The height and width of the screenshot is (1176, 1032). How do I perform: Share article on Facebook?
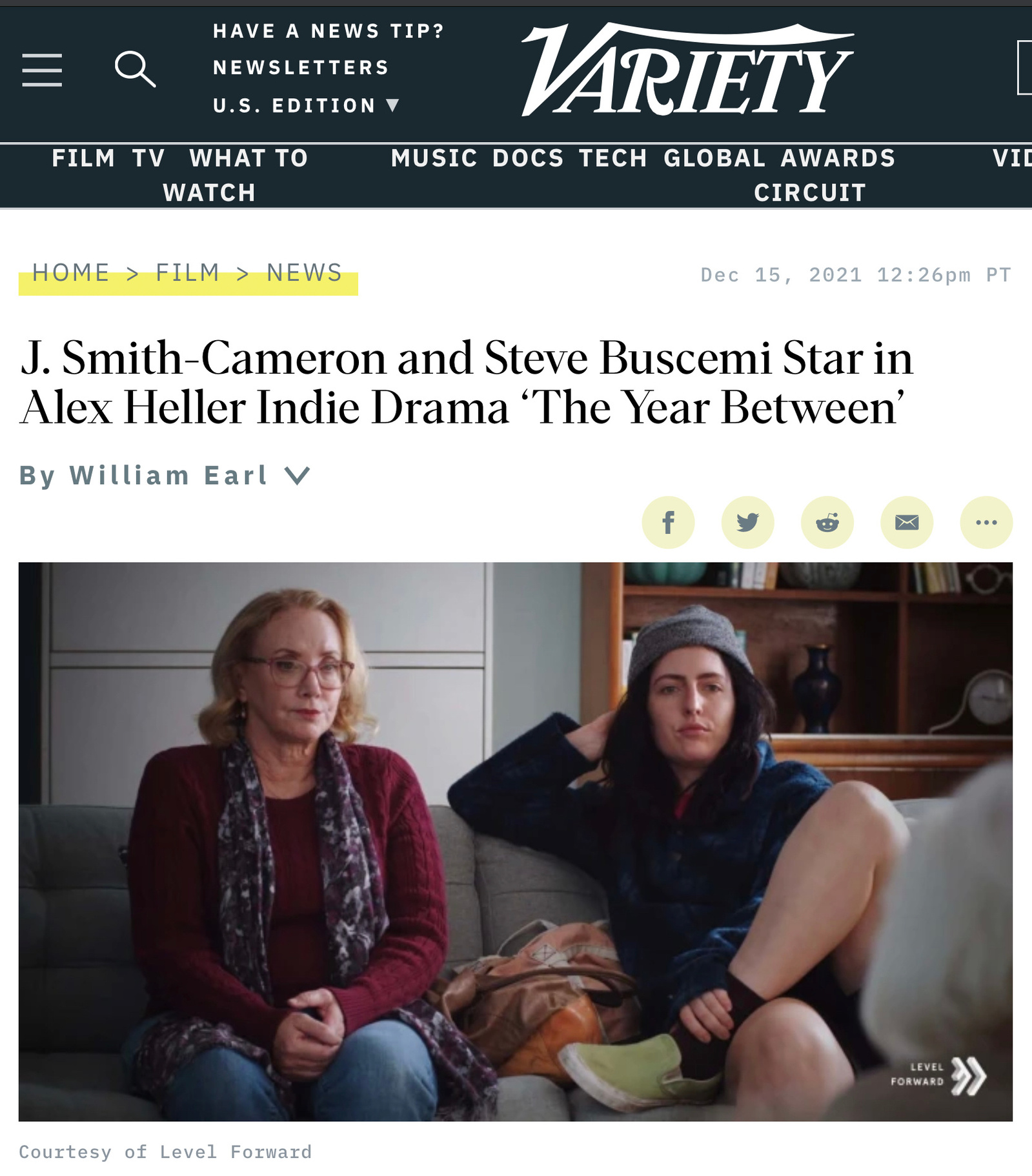668,522
